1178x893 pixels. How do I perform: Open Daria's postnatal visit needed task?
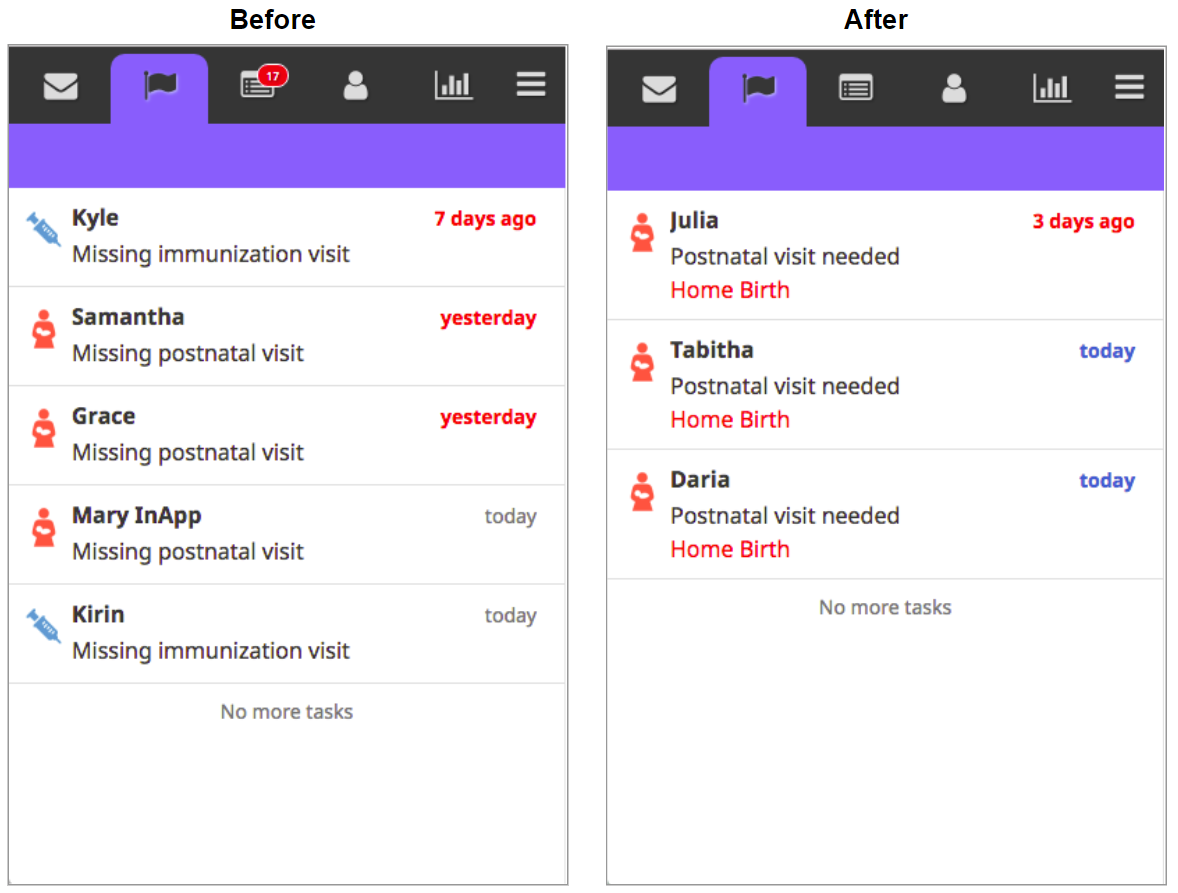(885, 514)
